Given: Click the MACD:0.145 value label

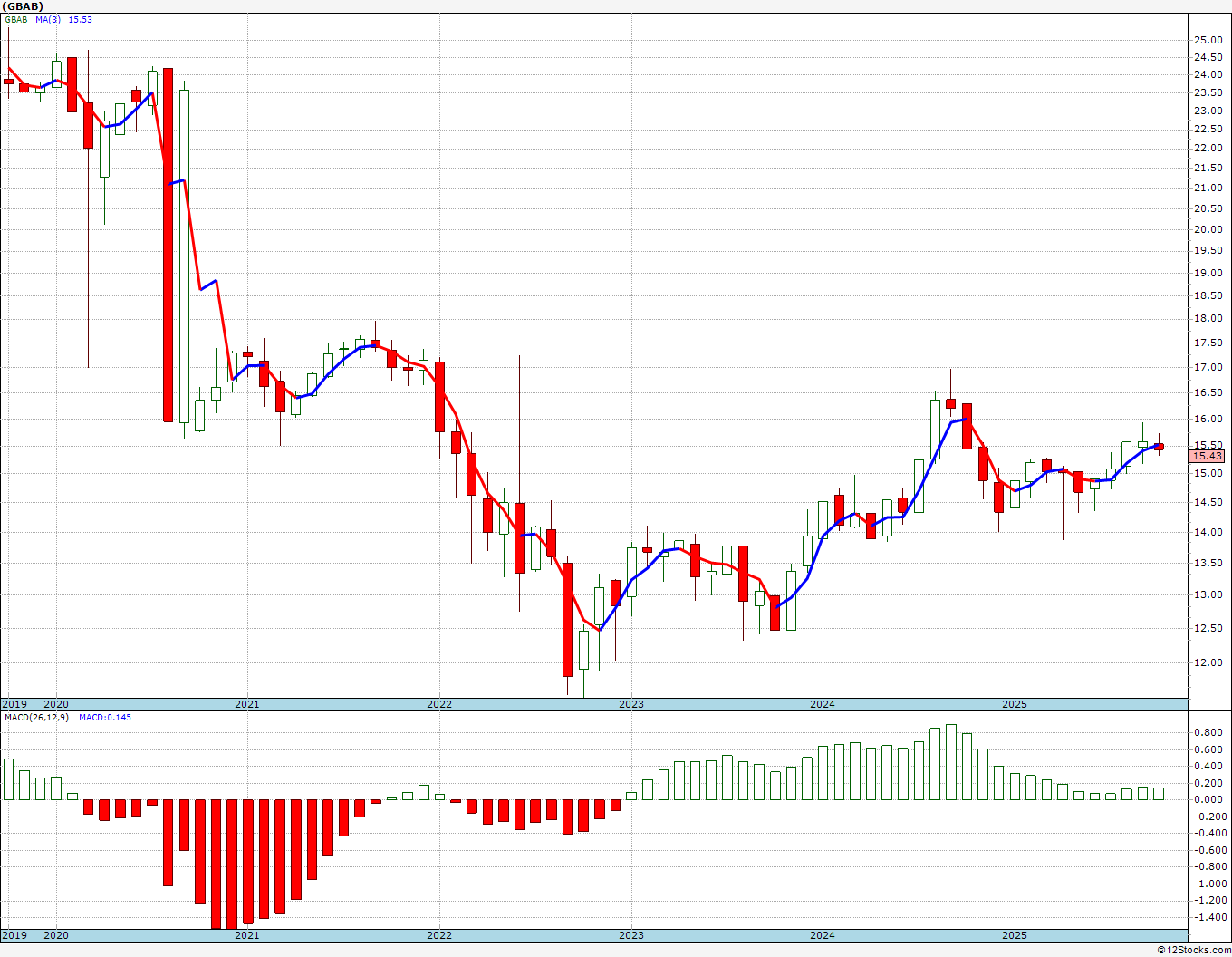Looking at the screenshot, I should coord(105,717).
